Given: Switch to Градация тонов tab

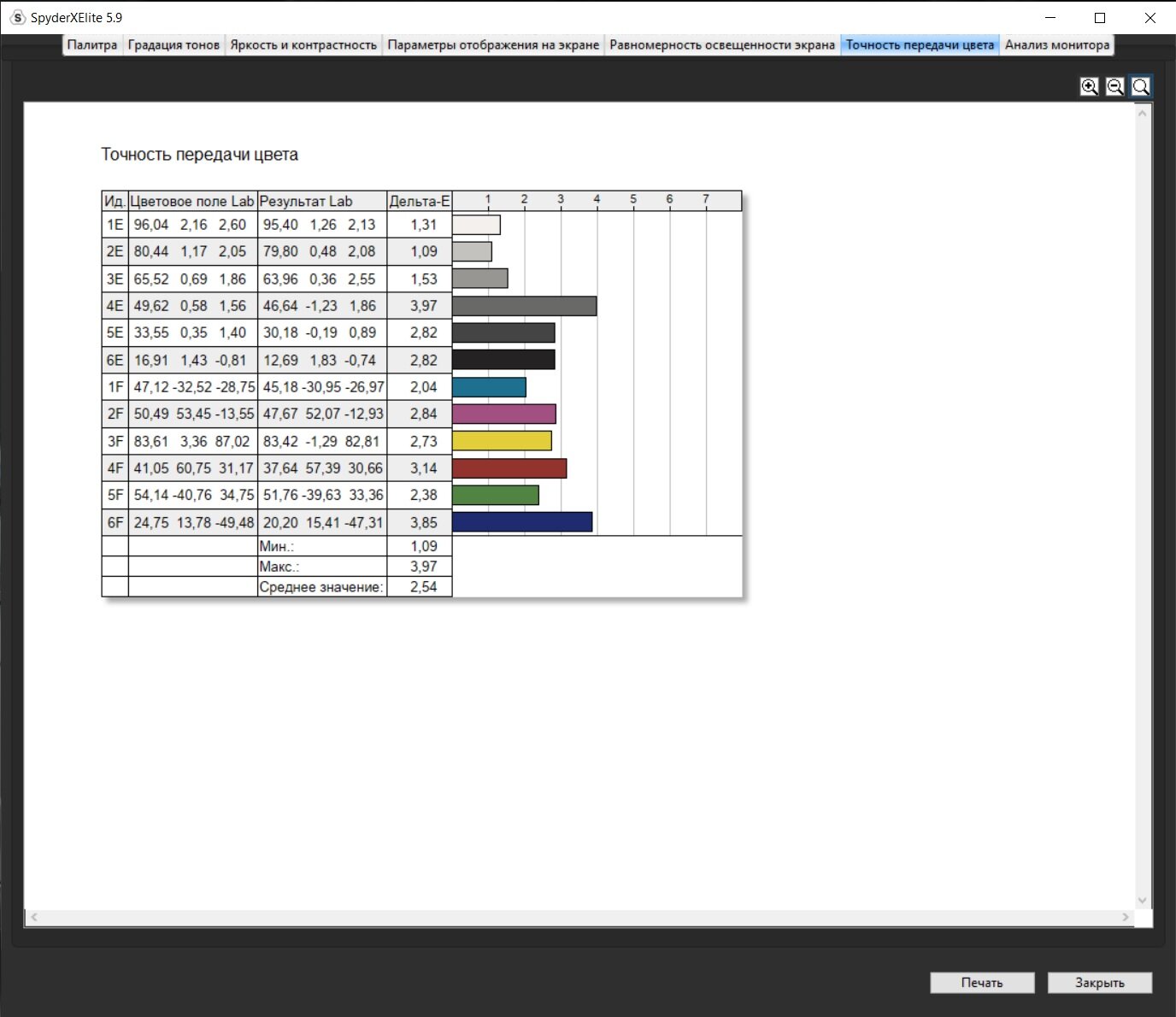Looking at the screenshot, I should pos(173,45).
